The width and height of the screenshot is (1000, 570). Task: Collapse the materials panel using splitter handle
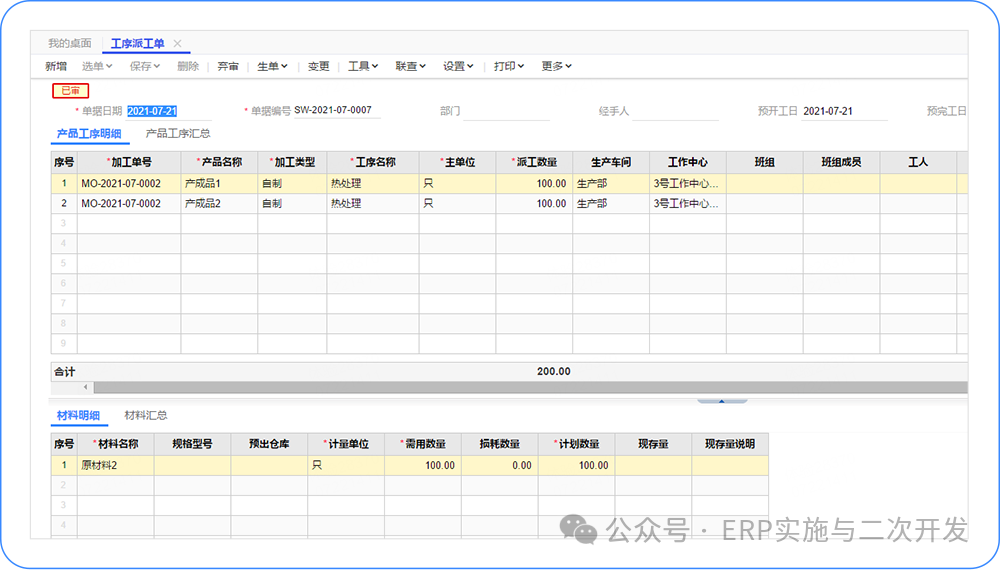click(x=722, y=401)
